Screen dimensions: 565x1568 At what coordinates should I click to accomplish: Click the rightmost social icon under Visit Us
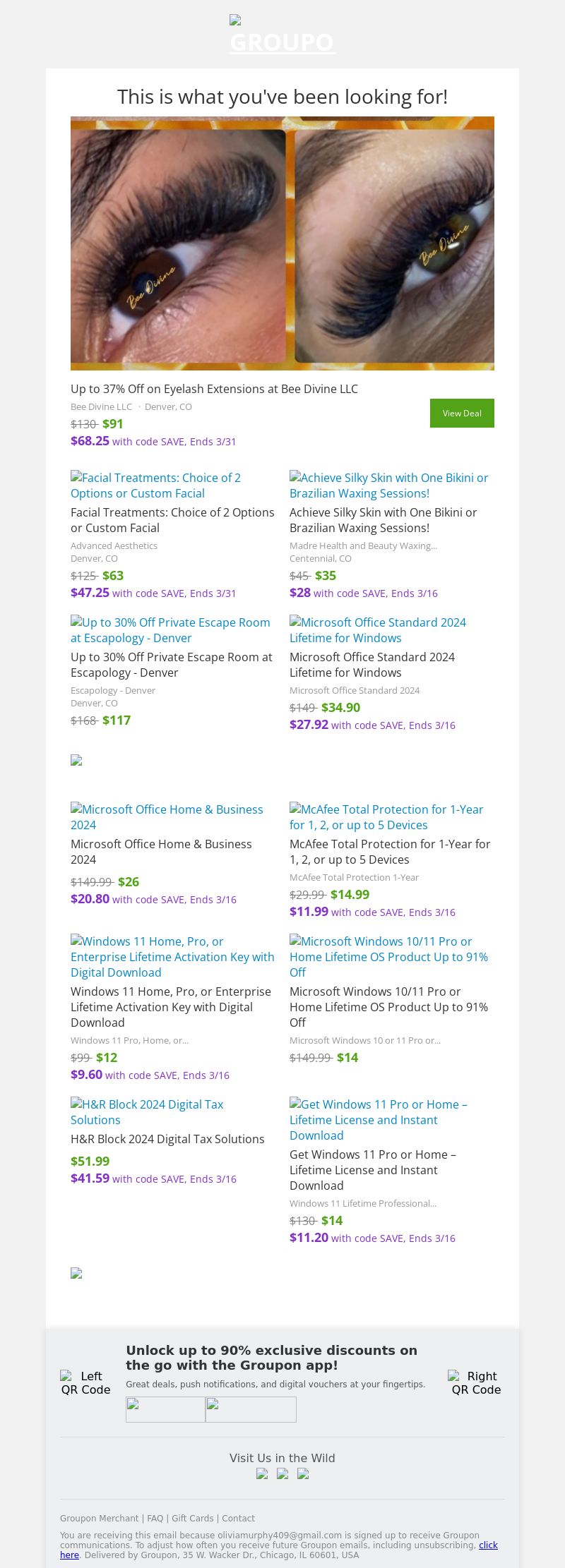click(x=303, y=1473)
